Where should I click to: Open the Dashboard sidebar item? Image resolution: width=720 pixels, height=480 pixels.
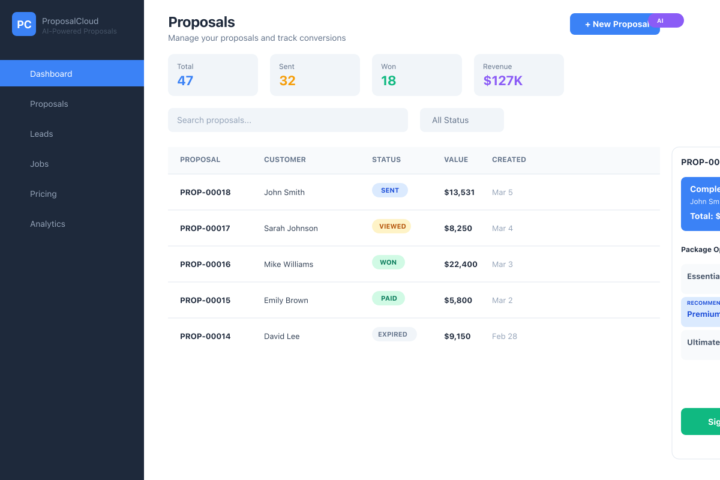[72, 73]
